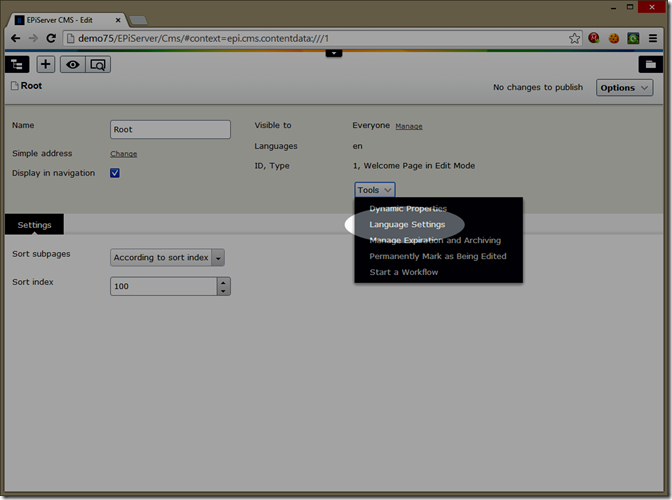The height and width of the screenshot is (500, 672).
Task: Bookmark page with the star icon
Action: point(574,38)
